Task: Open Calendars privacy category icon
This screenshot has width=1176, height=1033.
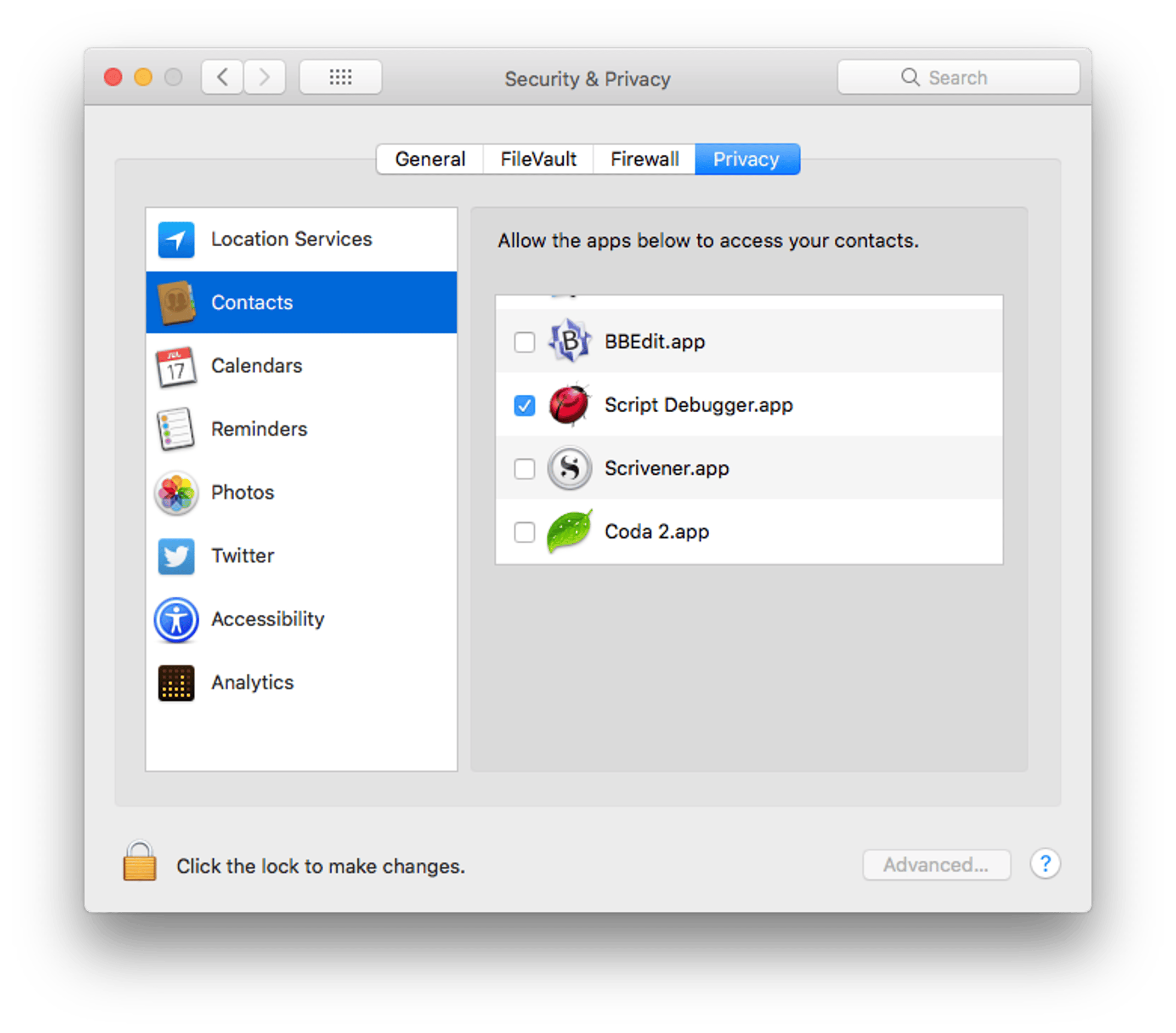Action: pyautogui.click(x=176, y=367)
